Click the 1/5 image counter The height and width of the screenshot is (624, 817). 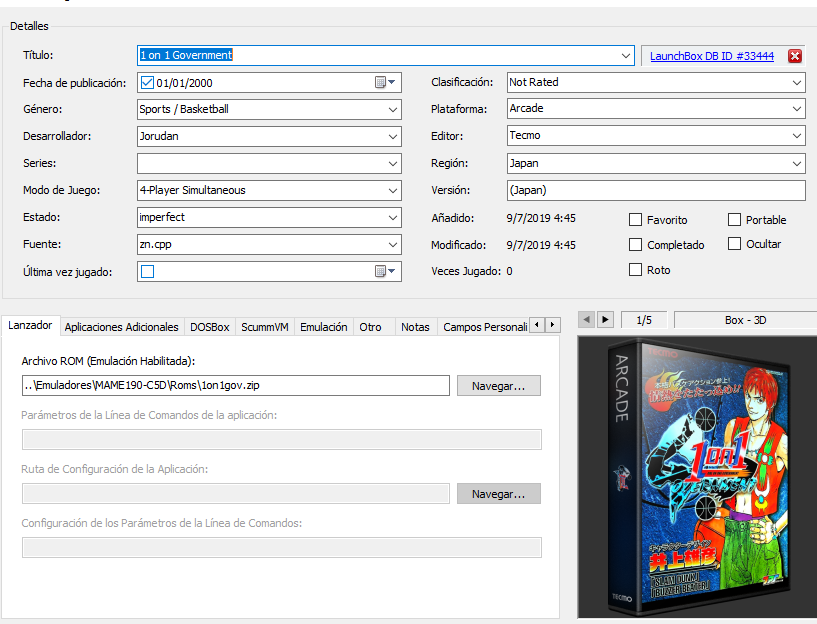coord(644,320)
